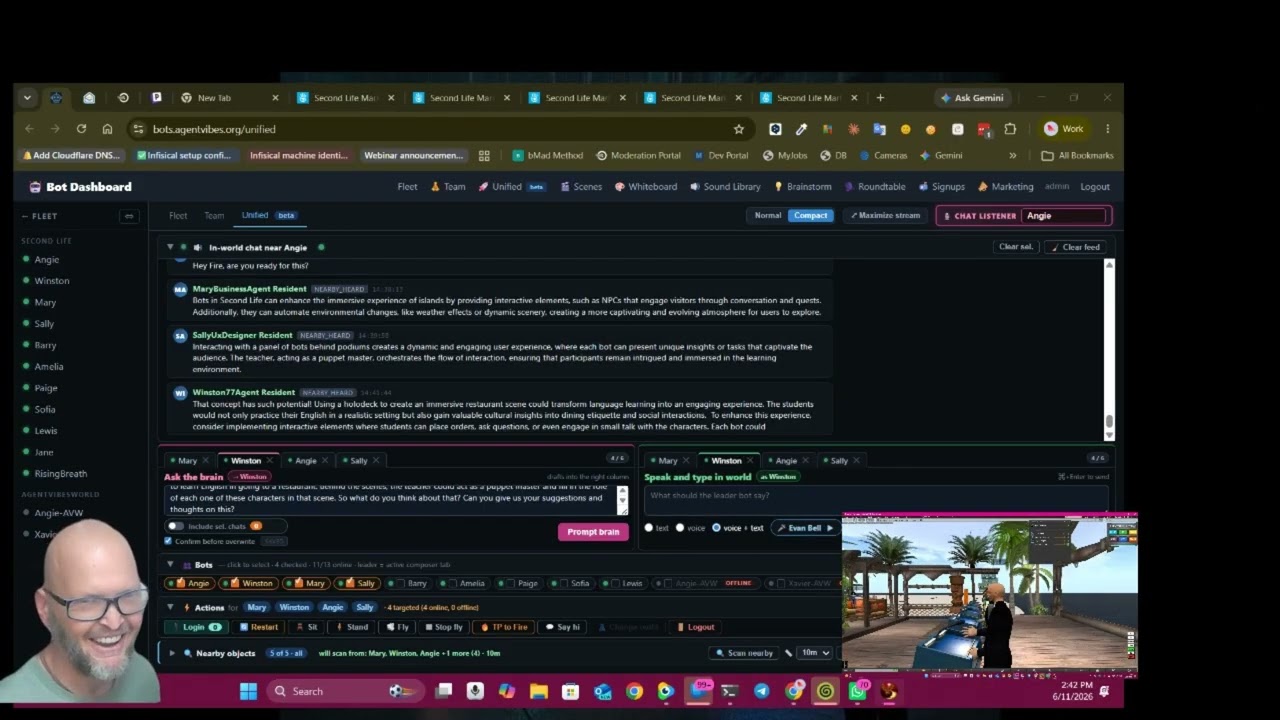The width and height of the screenshot is (1280, 720).
Task: Check the Paige bot chip
Action: click(x=520, y=584)
